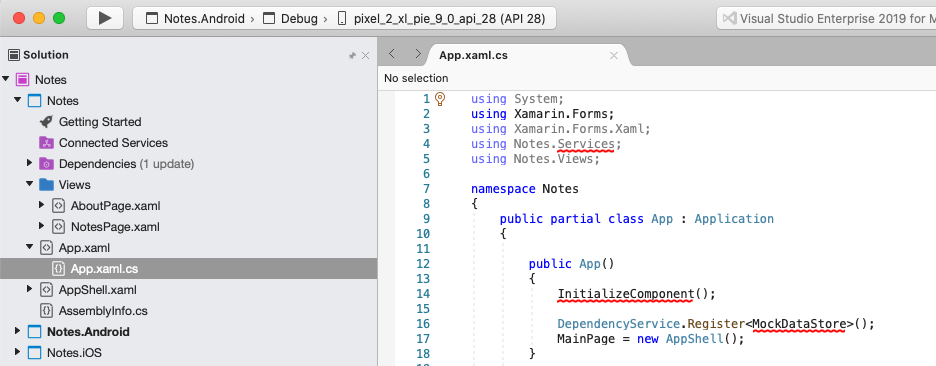Close the Solution pad

point(365,56)
